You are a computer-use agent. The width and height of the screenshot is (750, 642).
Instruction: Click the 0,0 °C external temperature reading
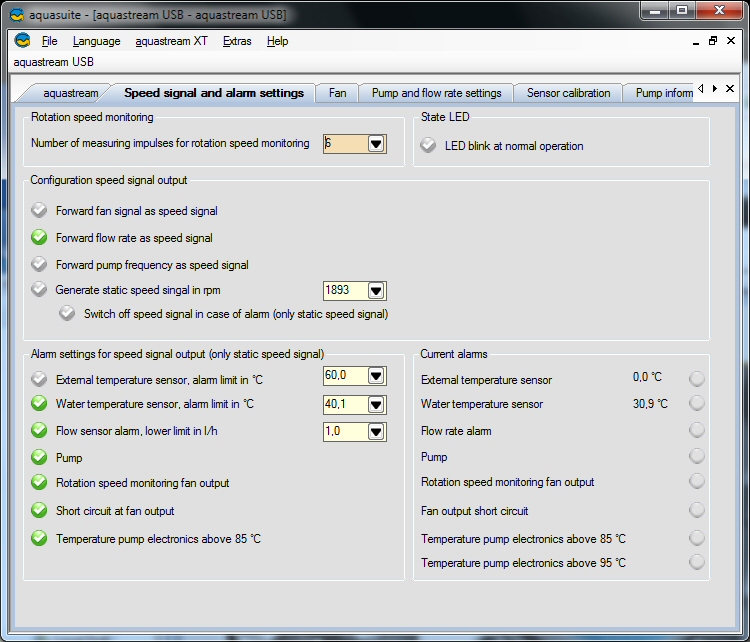[647, 377]
